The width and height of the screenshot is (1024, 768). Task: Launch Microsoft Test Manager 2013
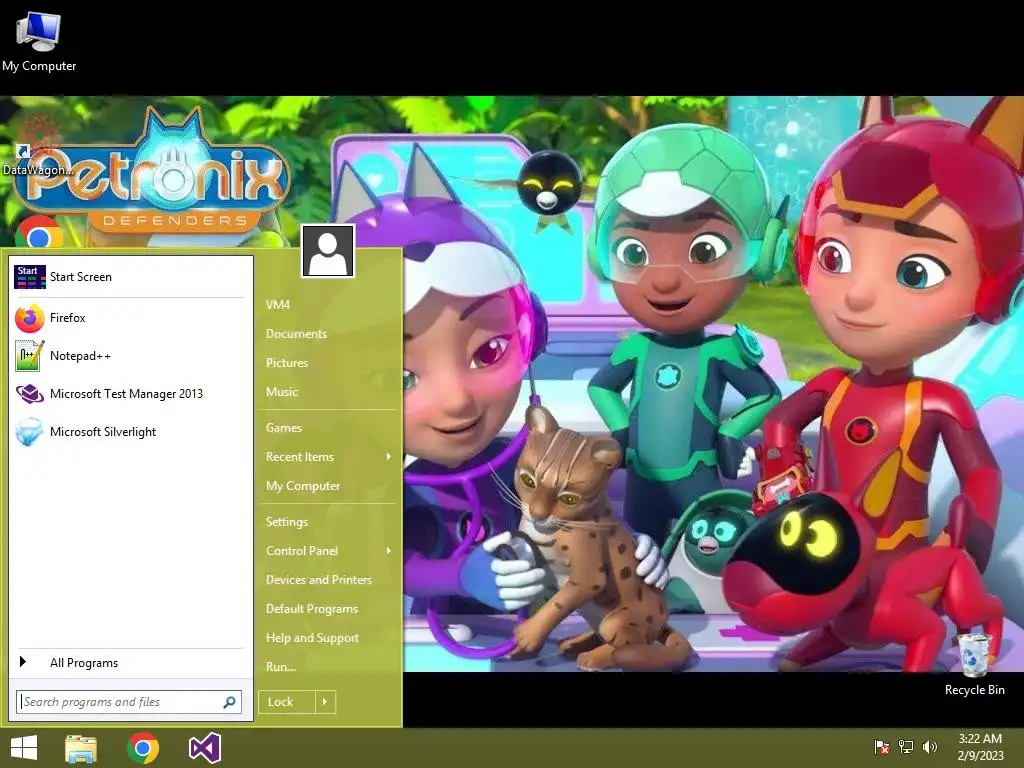click(129, 394)
